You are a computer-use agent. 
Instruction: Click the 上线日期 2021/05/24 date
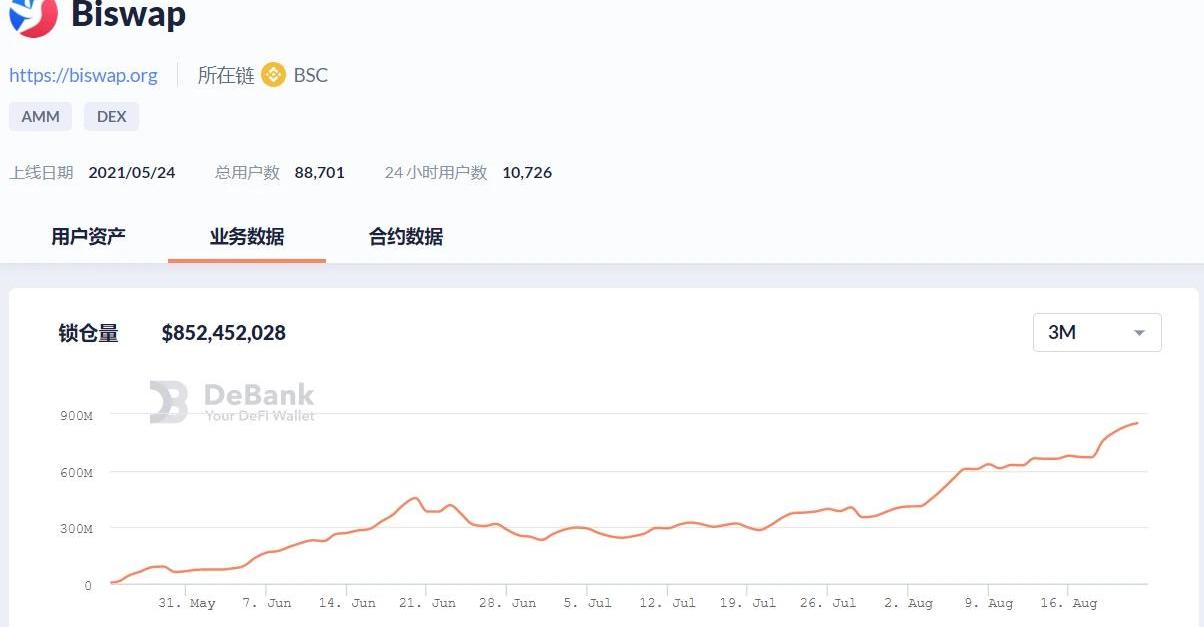(132, 172)
